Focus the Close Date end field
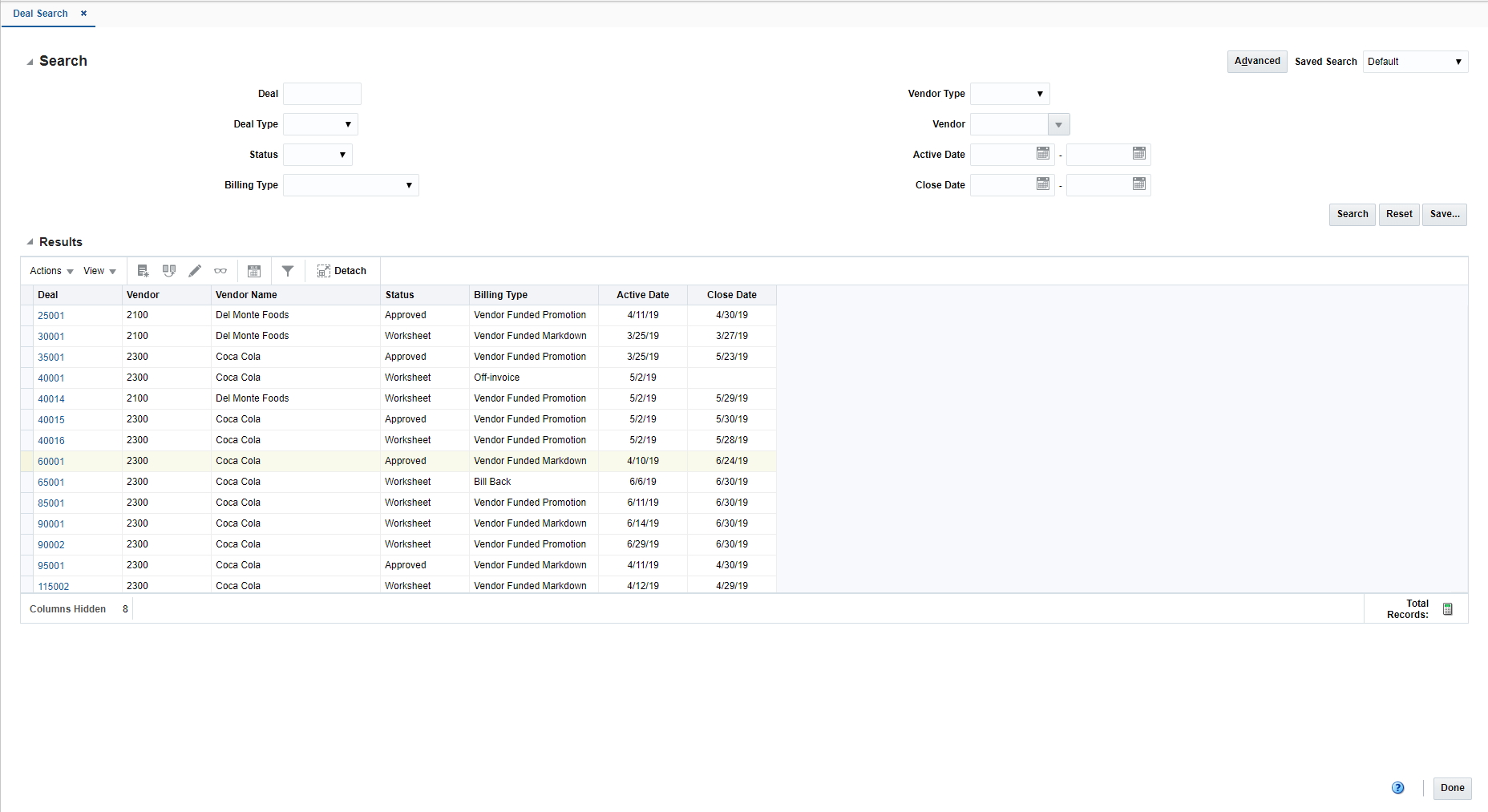This screenshot has height=812, width=1488. [x=1099, y=185]
